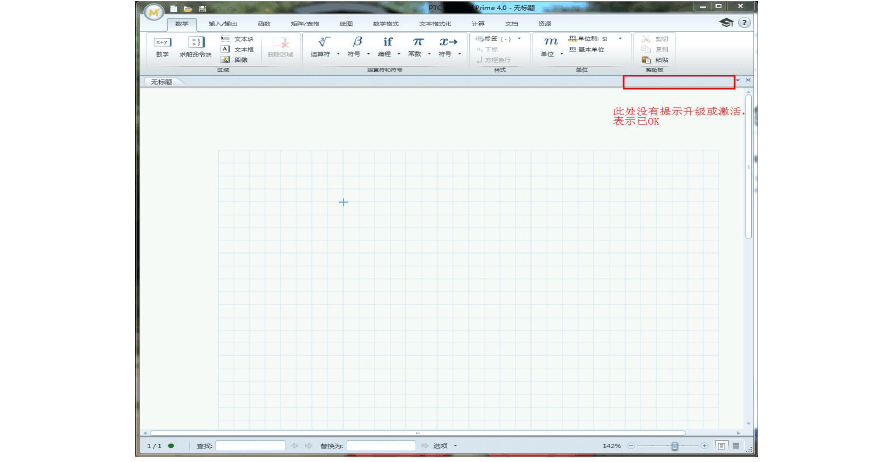Image resolution: width=892 pixels, height=462 pixels.
Task: Open the pi Constants icon
Action: 418,42
